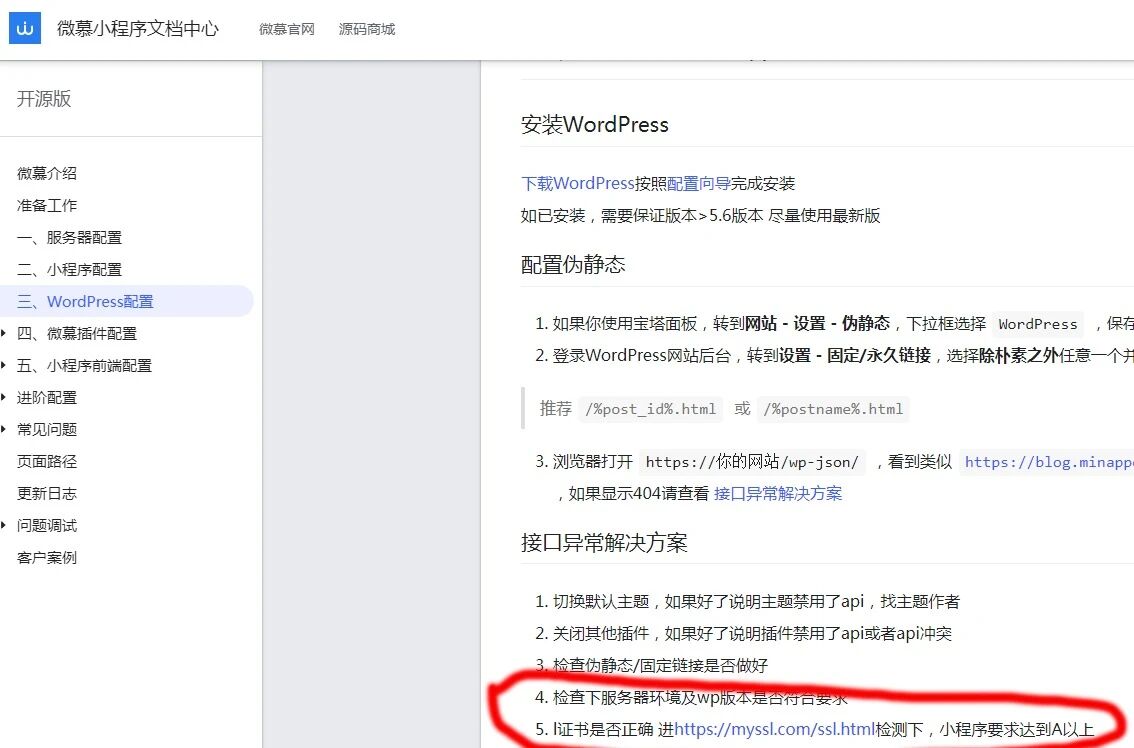Open the 微慕小程序文档中心 title
1134x748 pixels.
[x=137, y=29]
